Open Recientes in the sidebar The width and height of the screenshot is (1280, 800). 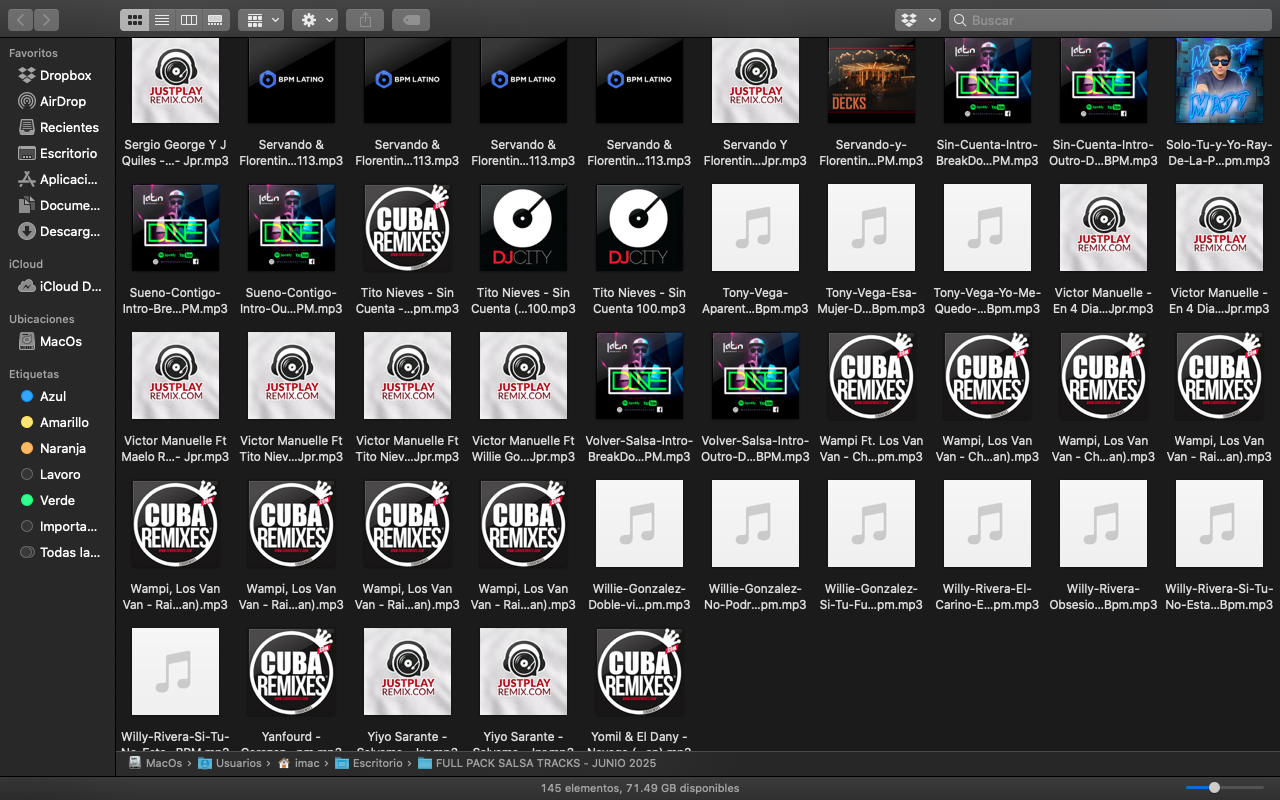69,127
